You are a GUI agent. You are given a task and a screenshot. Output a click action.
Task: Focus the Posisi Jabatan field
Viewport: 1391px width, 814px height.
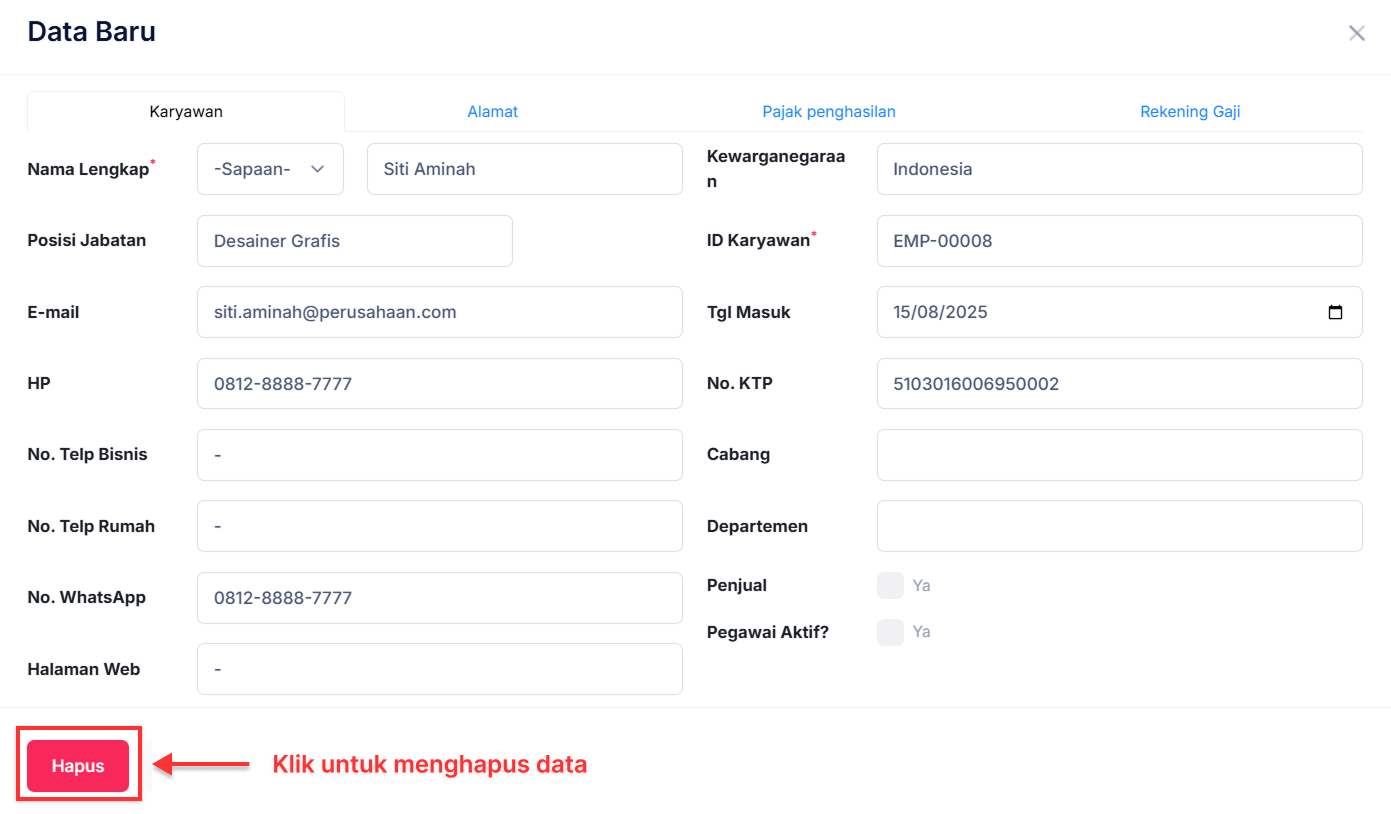[354, 241]
